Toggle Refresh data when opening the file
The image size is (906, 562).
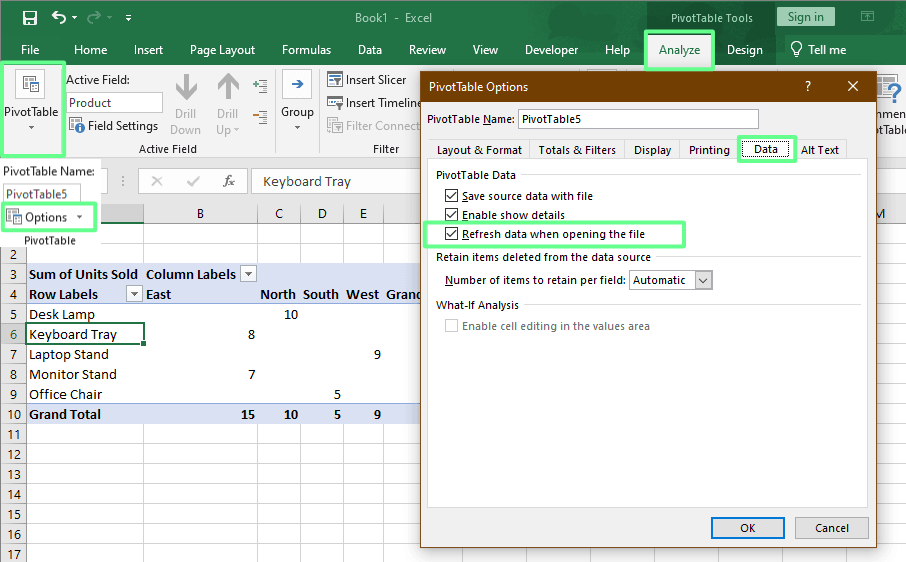(452, 234)
